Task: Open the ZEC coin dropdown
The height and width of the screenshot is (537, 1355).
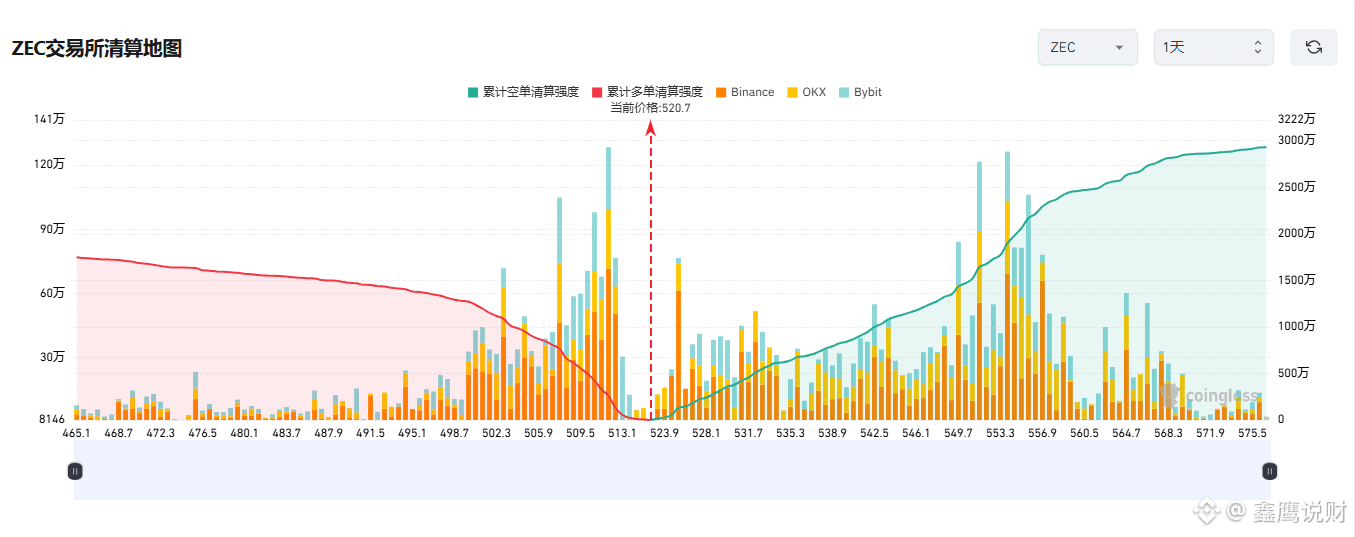Action: pos(1087,47)
